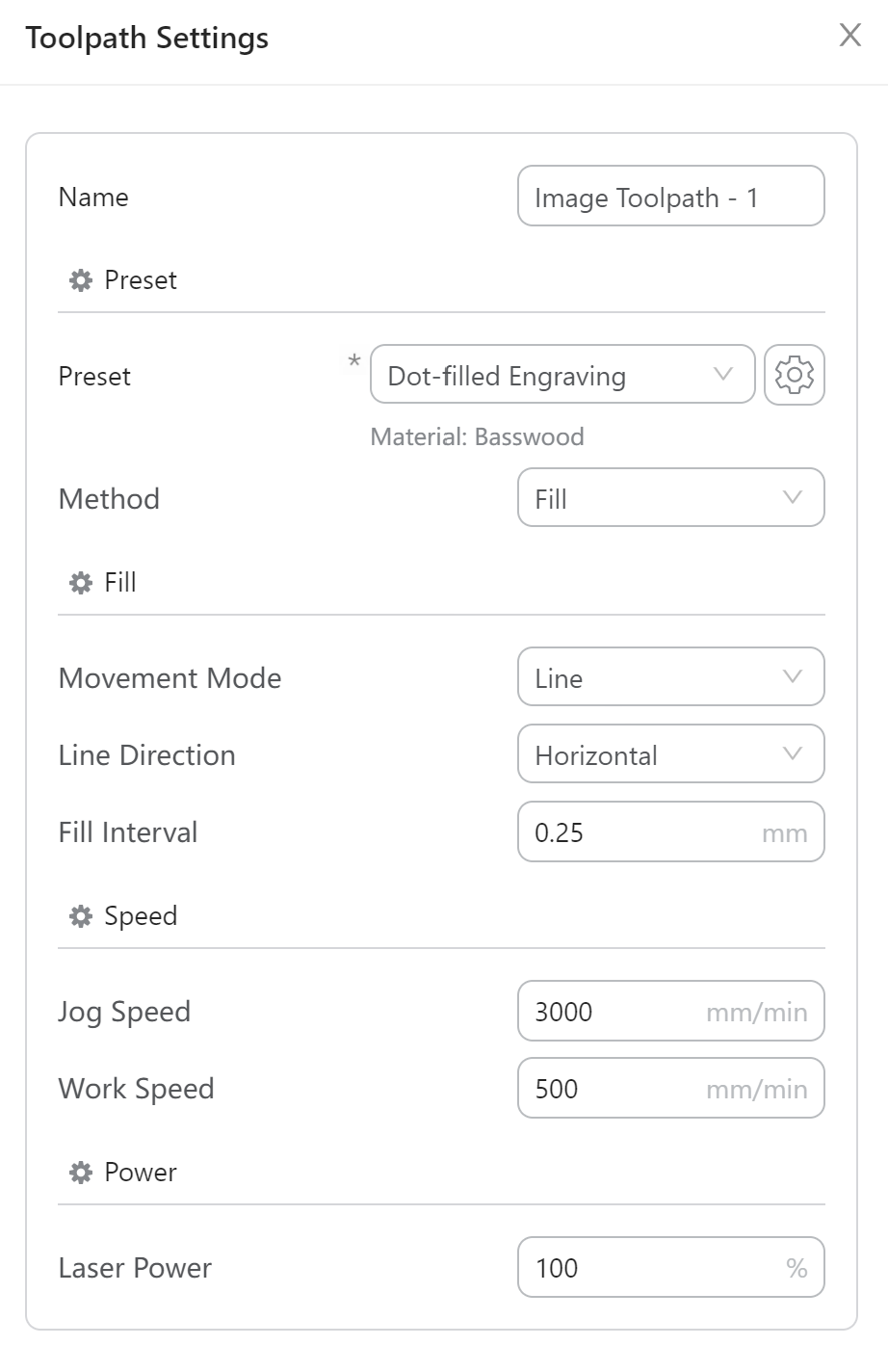Click the chevron arrow in Preset dropdown

(723, 375)
